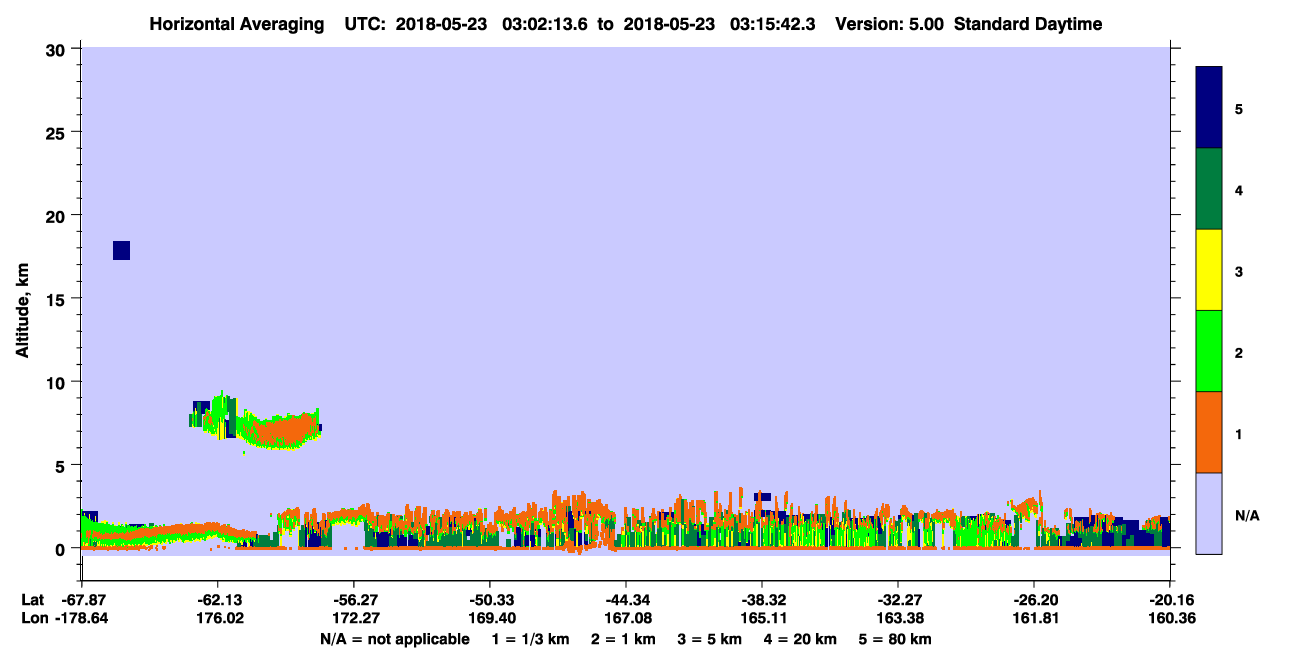The height and width of the screenshot is (667, 1300).
Task: Click the legend entry '1 = 1/3 km'
Action: pos(529,639)
